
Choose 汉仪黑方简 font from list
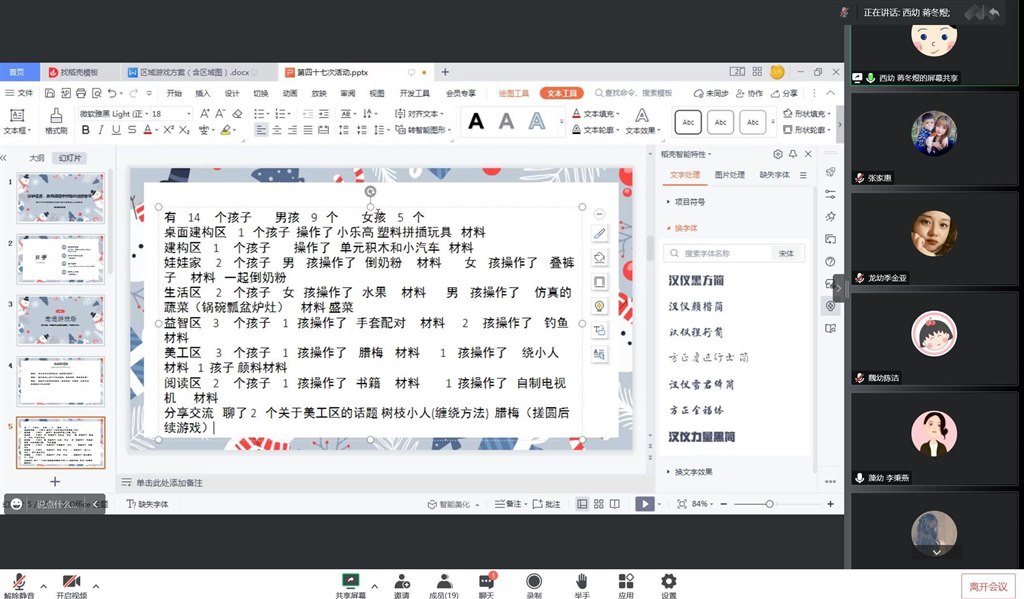(x=696, y=280)
